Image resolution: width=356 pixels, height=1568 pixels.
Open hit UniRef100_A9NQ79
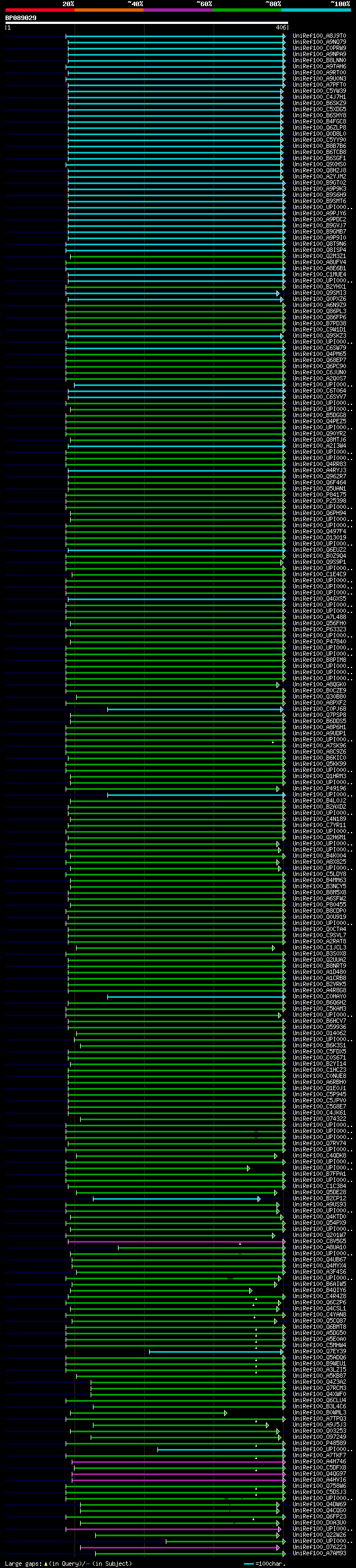coord(319,42)
